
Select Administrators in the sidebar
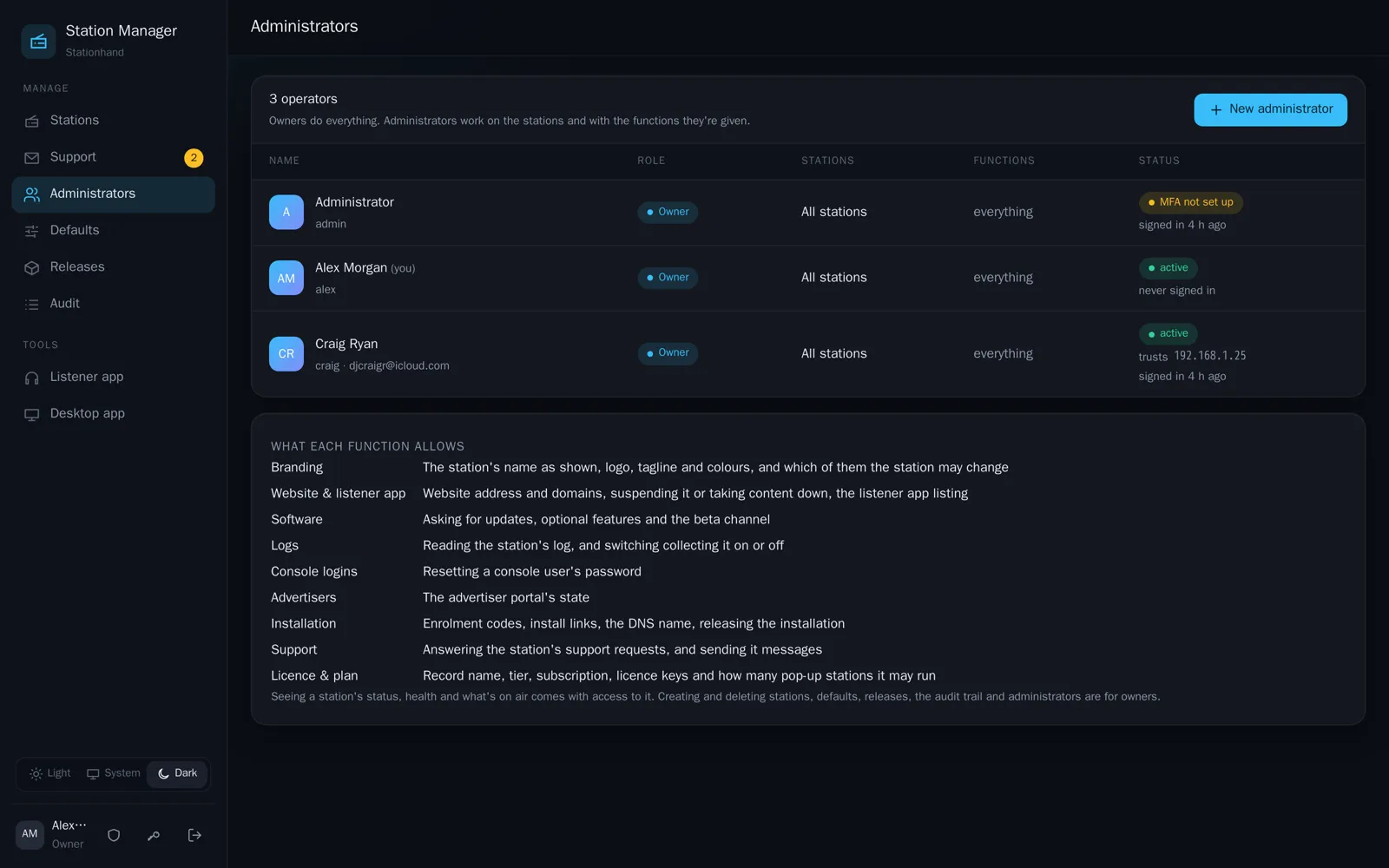point(113,194)
